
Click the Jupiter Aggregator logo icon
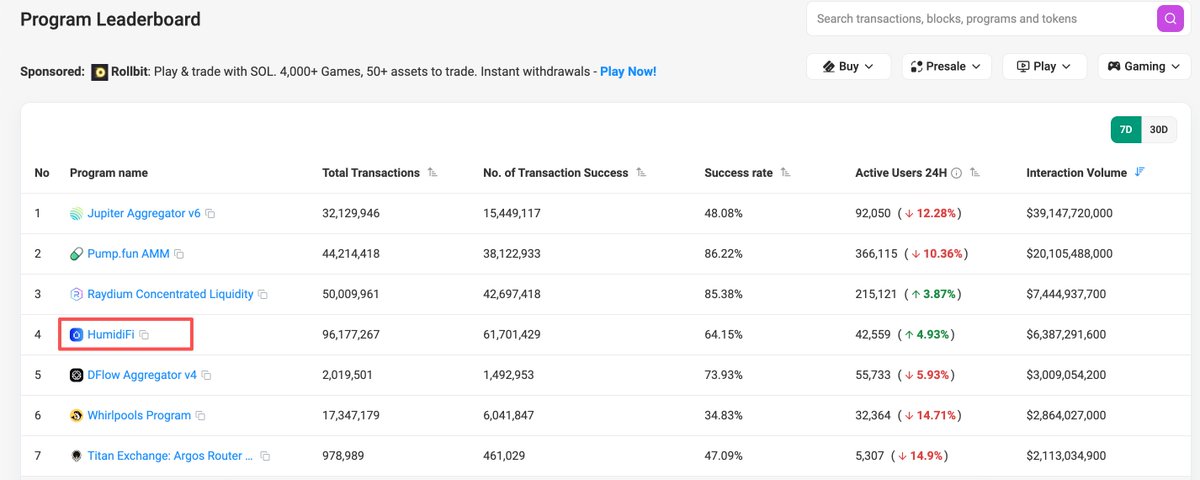tap(77, 214)
